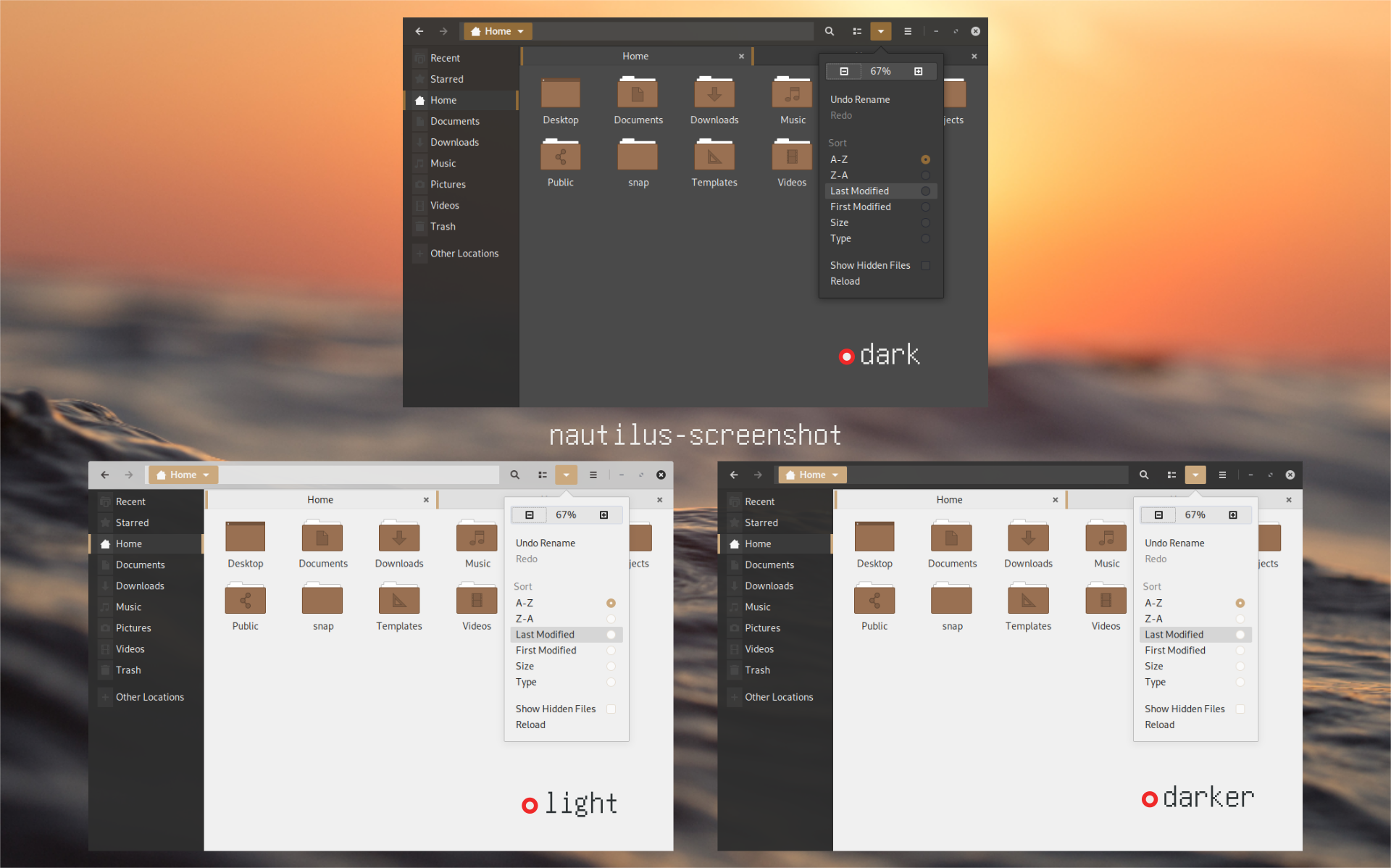This screenshot has height=868, width=1391.
Task: Zoom in button in the darker window popover
Action: point(1232,514)
